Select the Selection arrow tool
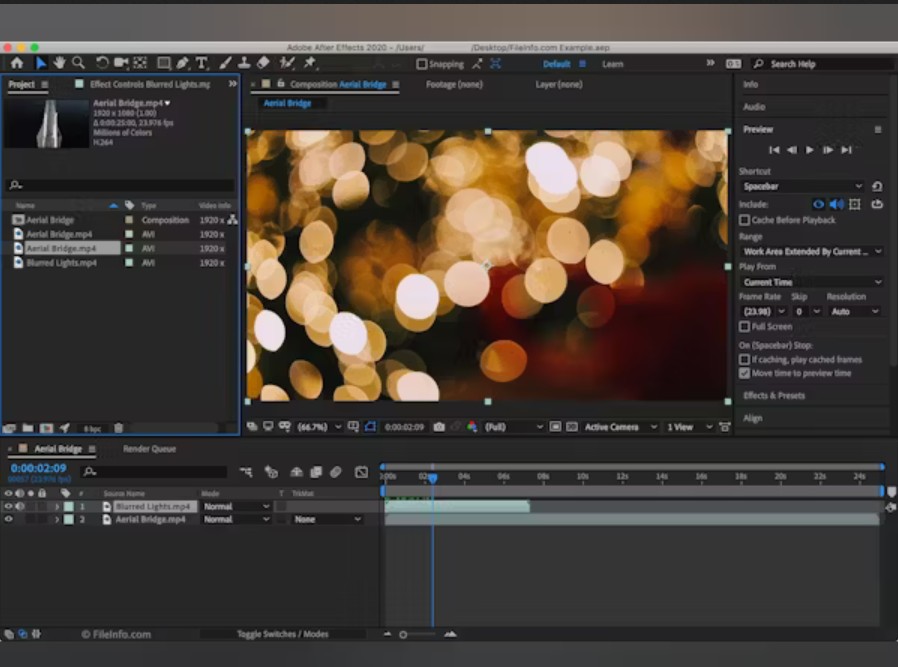Image resolution: width=898 pixels, height=667 pixels. tap(41, 63)
